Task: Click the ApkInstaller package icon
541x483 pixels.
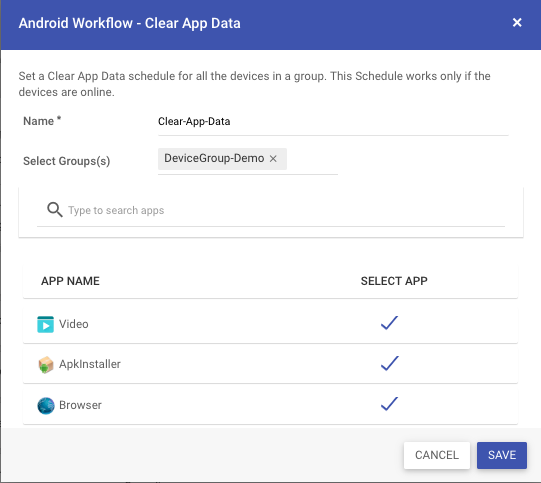Action: click(x=46, y=365)
